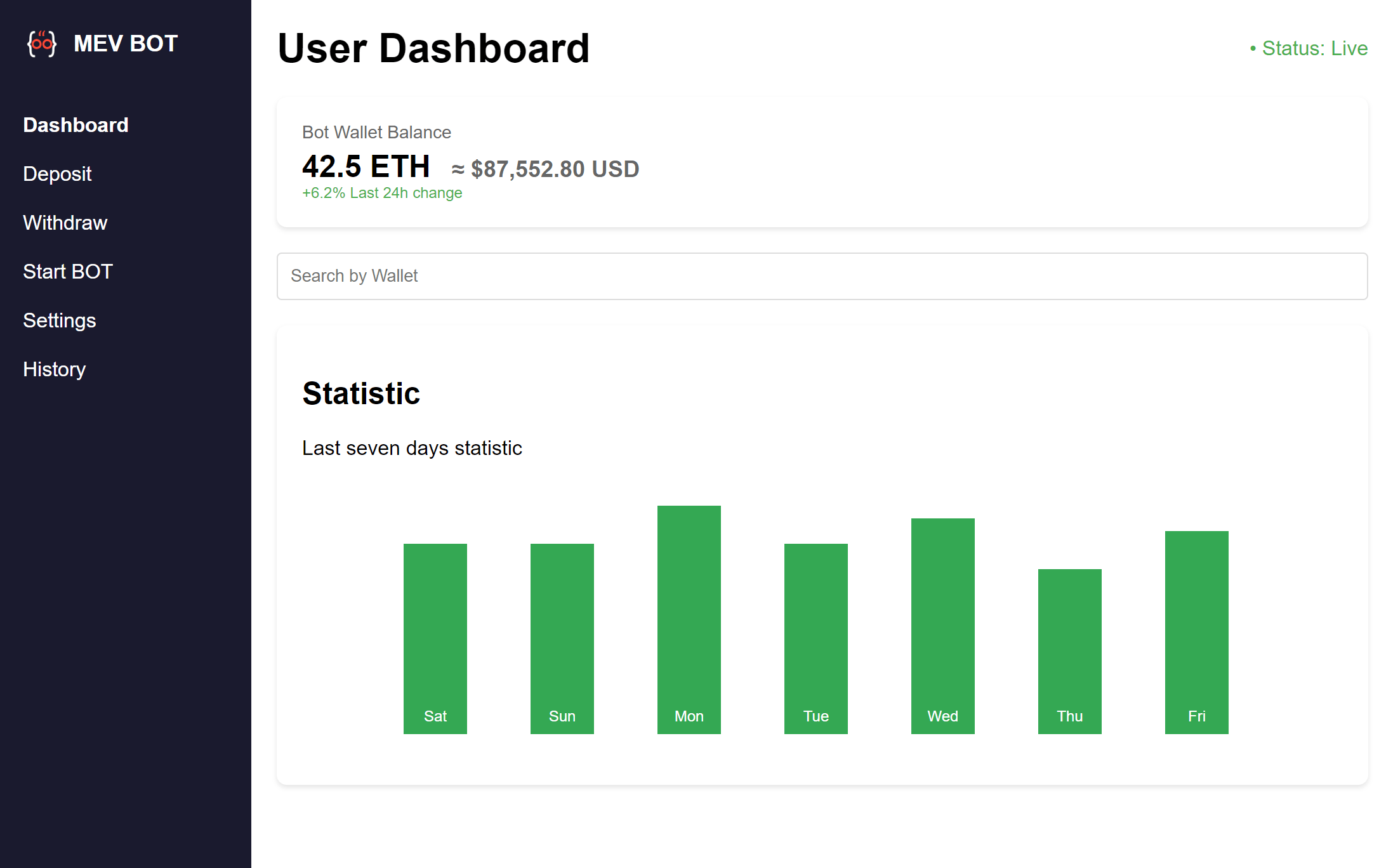
Task: Click the Tue statistic bar
Action: click(x=816, y=639)
